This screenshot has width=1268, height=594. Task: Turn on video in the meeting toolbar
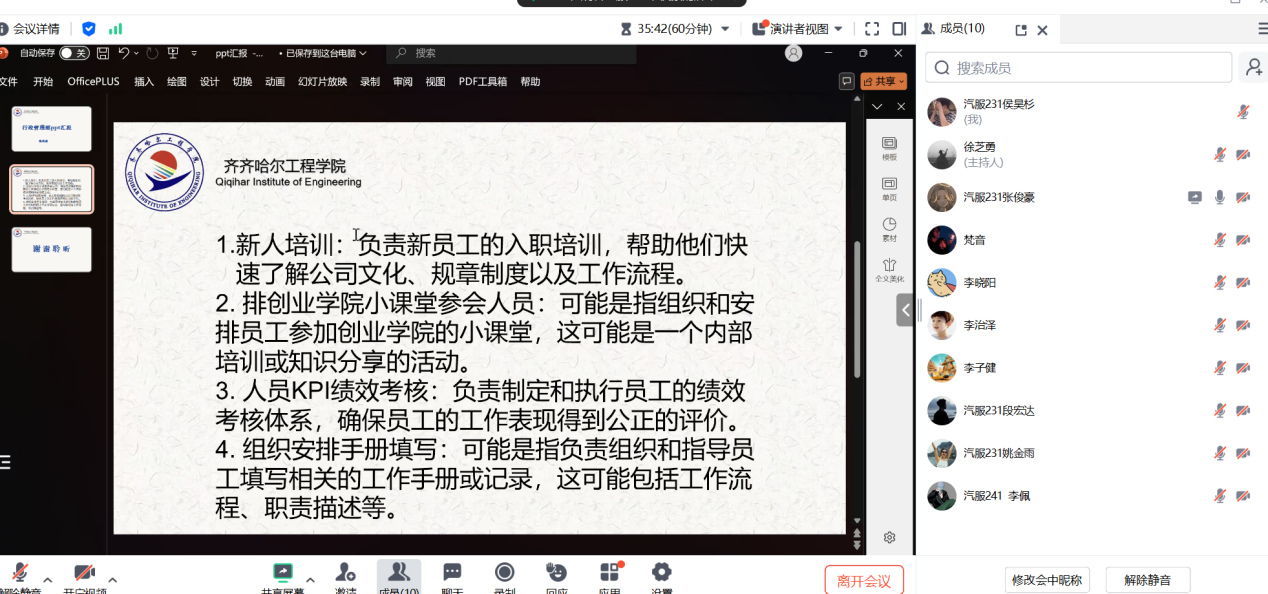pos(85,574)
